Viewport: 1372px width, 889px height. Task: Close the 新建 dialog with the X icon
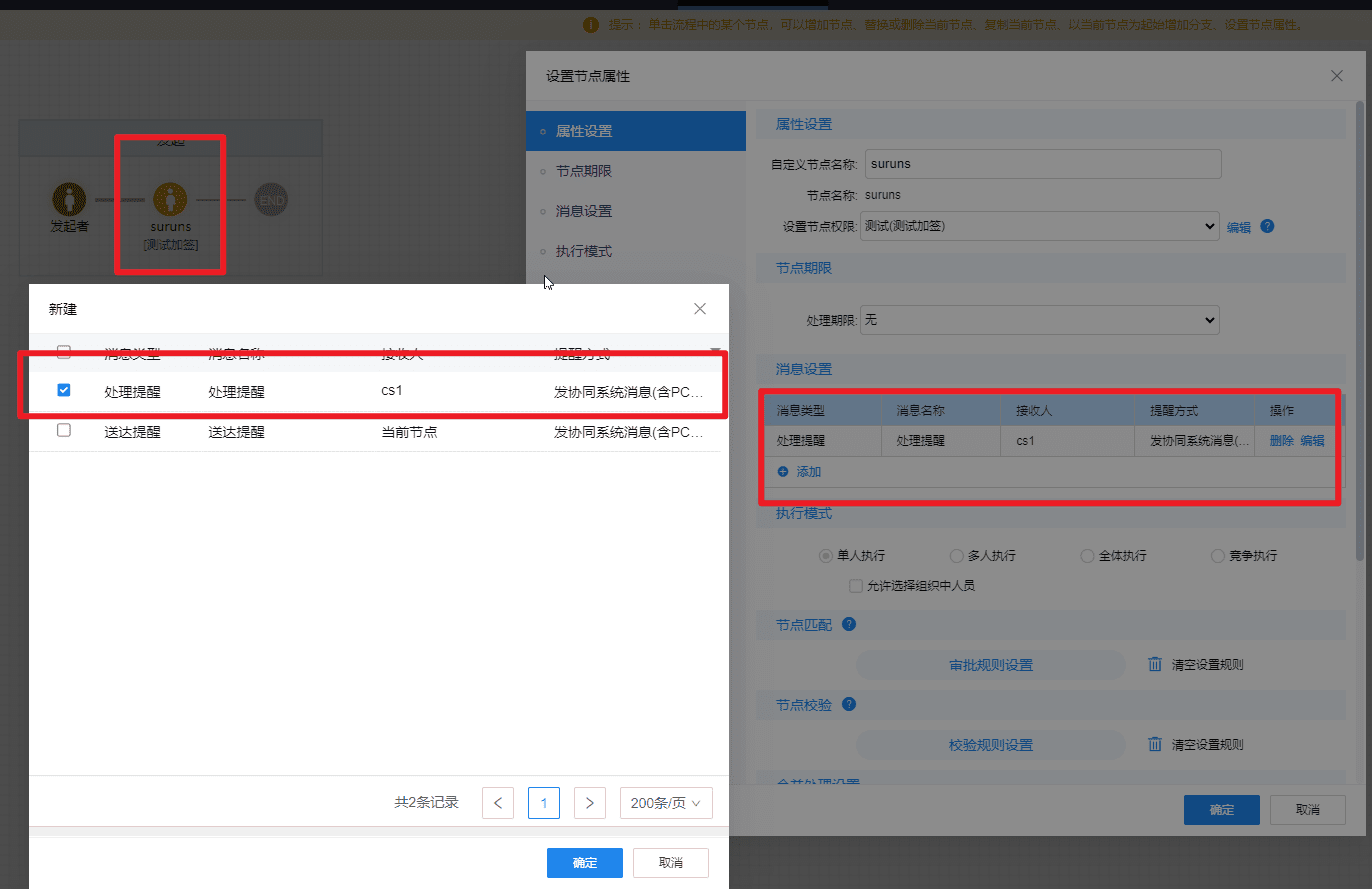coord(700,309)
